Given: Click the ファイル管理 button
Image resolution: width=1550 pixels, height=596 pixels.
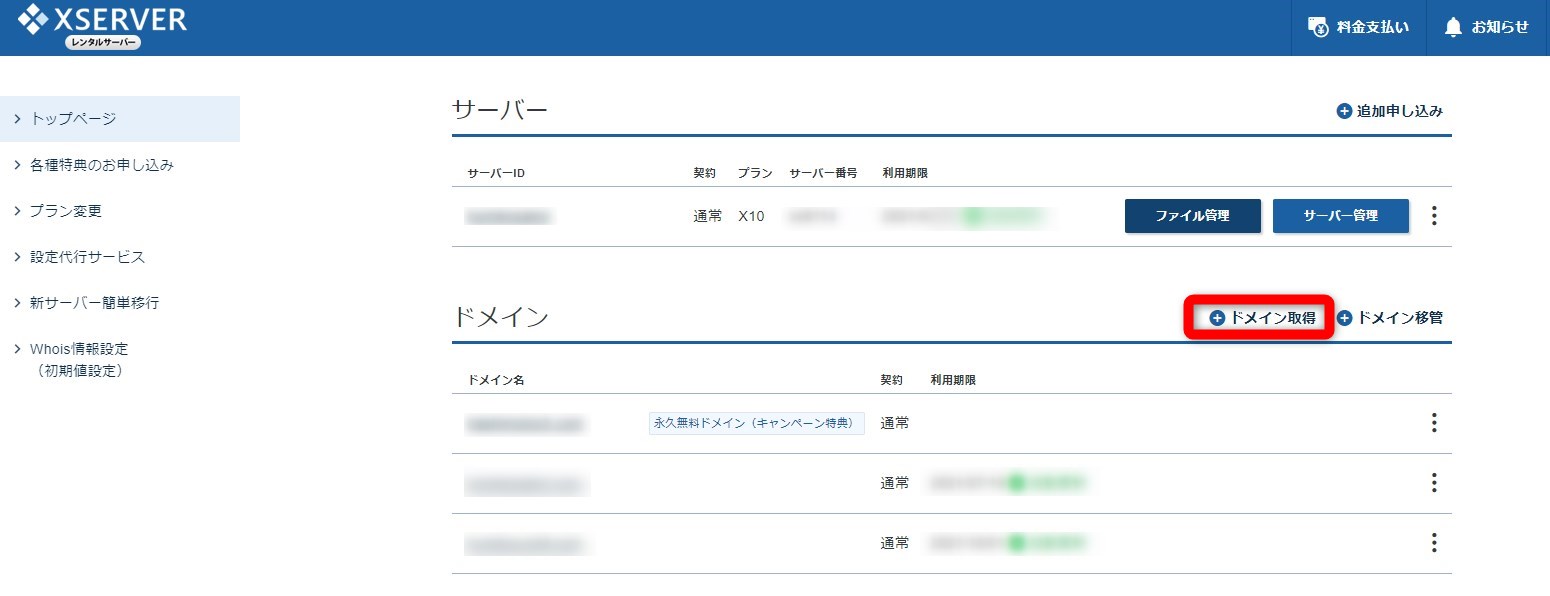Looking at the screenshot, I should click(1192, 215).
